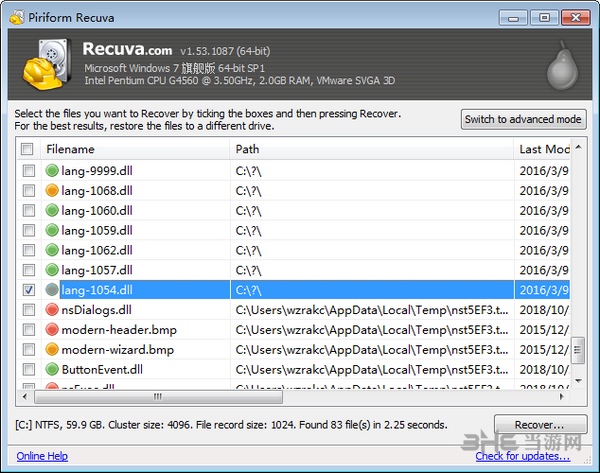The image size is (600, 473).
Task: Open the Check for updates... link
Action: coord(523,456)
